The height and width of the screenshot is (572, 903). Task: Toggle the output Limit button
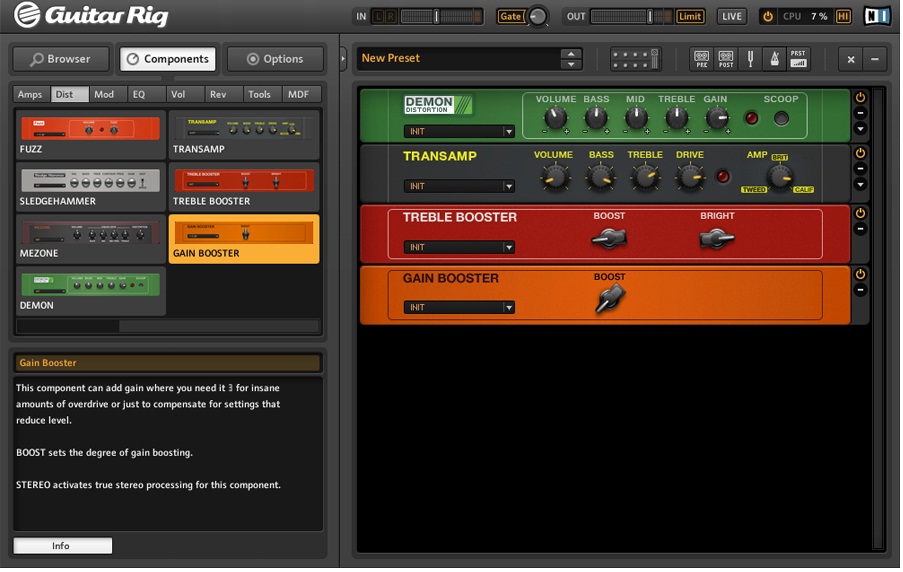690,16
